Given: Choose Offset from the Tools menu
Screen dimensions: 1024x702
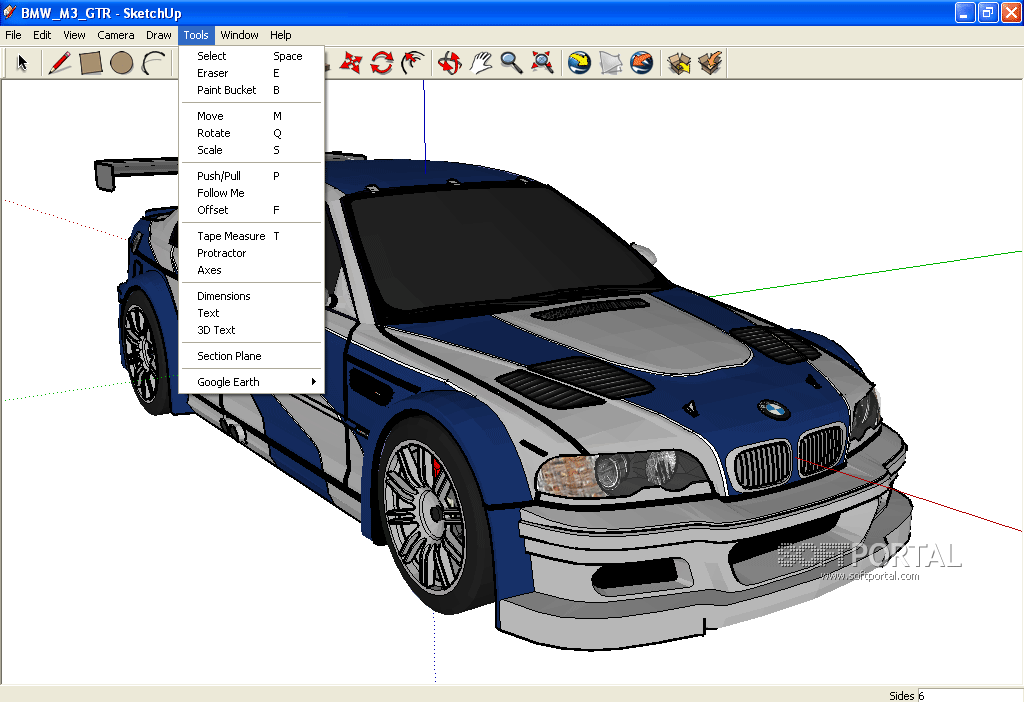Looking at the screenshot, I should point(251,210).
